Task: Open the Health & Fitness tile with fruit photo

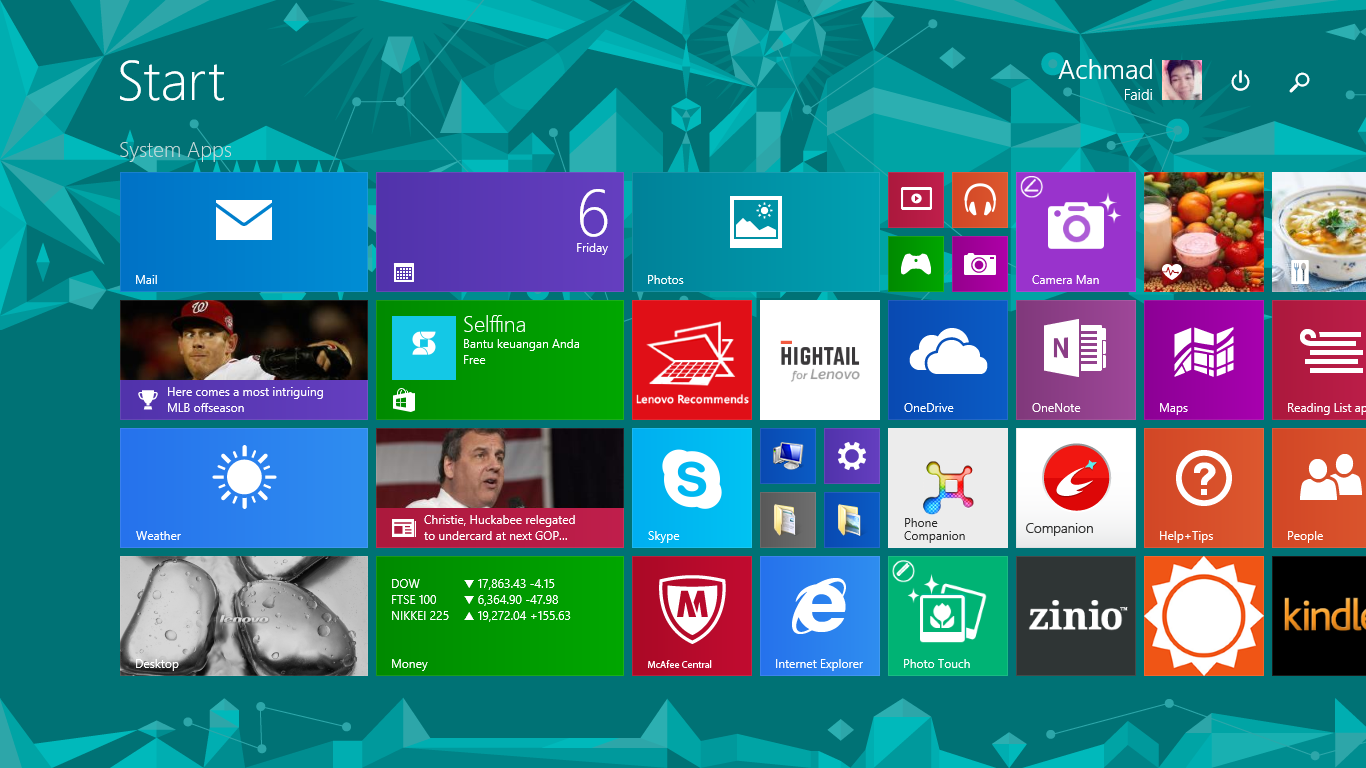Action: point(1204,232)
